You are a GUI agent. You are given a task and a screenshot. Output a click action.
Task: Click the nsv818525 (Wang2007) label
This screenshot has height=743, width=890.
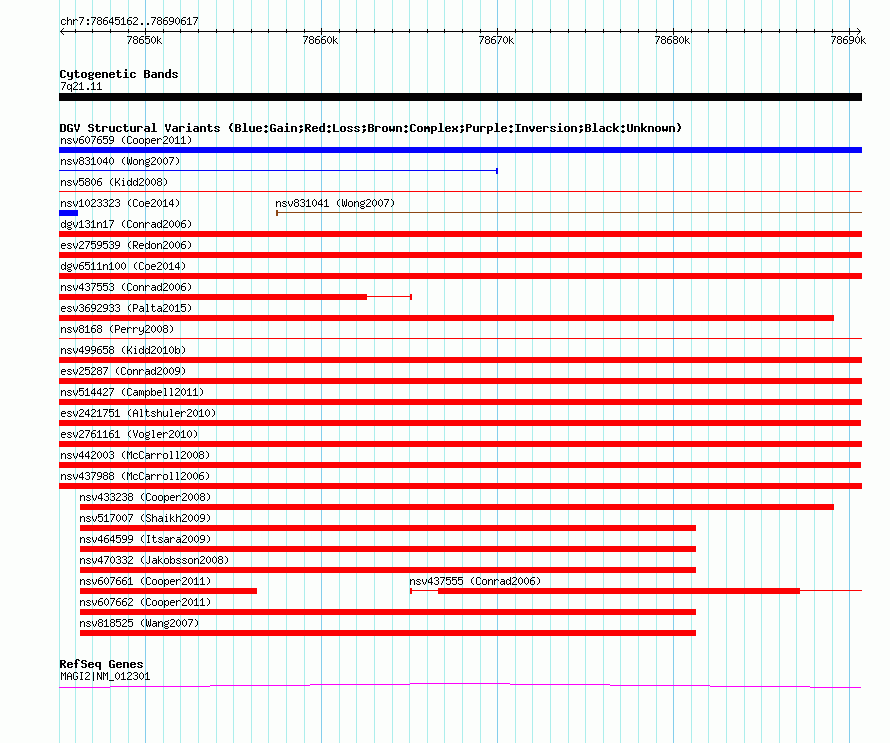(140, 623)
